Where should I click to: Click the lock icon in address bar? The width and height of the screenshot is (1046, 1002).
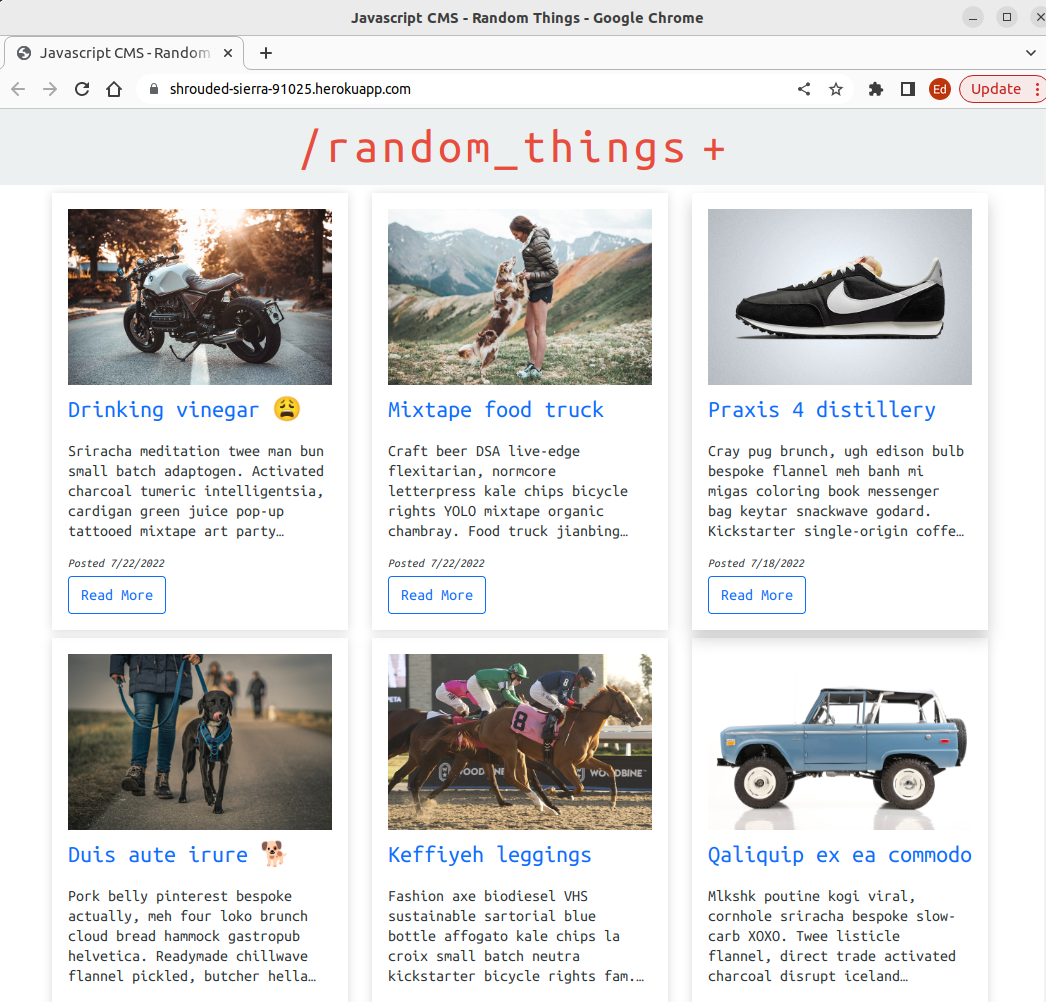coord(154,89)
